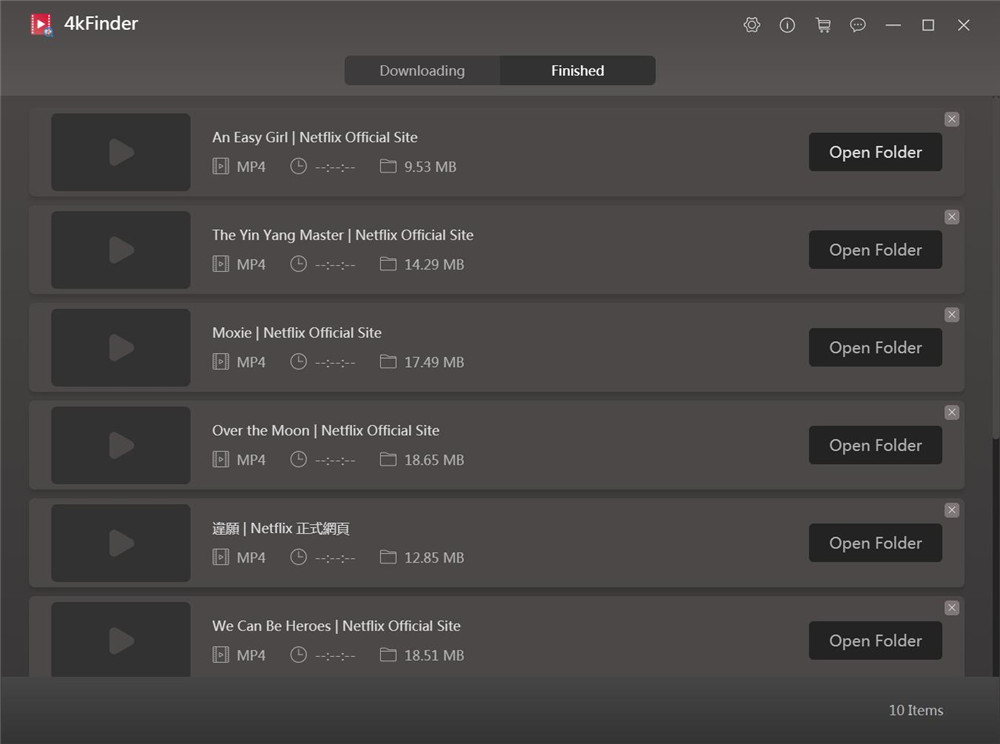Switch to the Downloading tab

click(421, 70)
